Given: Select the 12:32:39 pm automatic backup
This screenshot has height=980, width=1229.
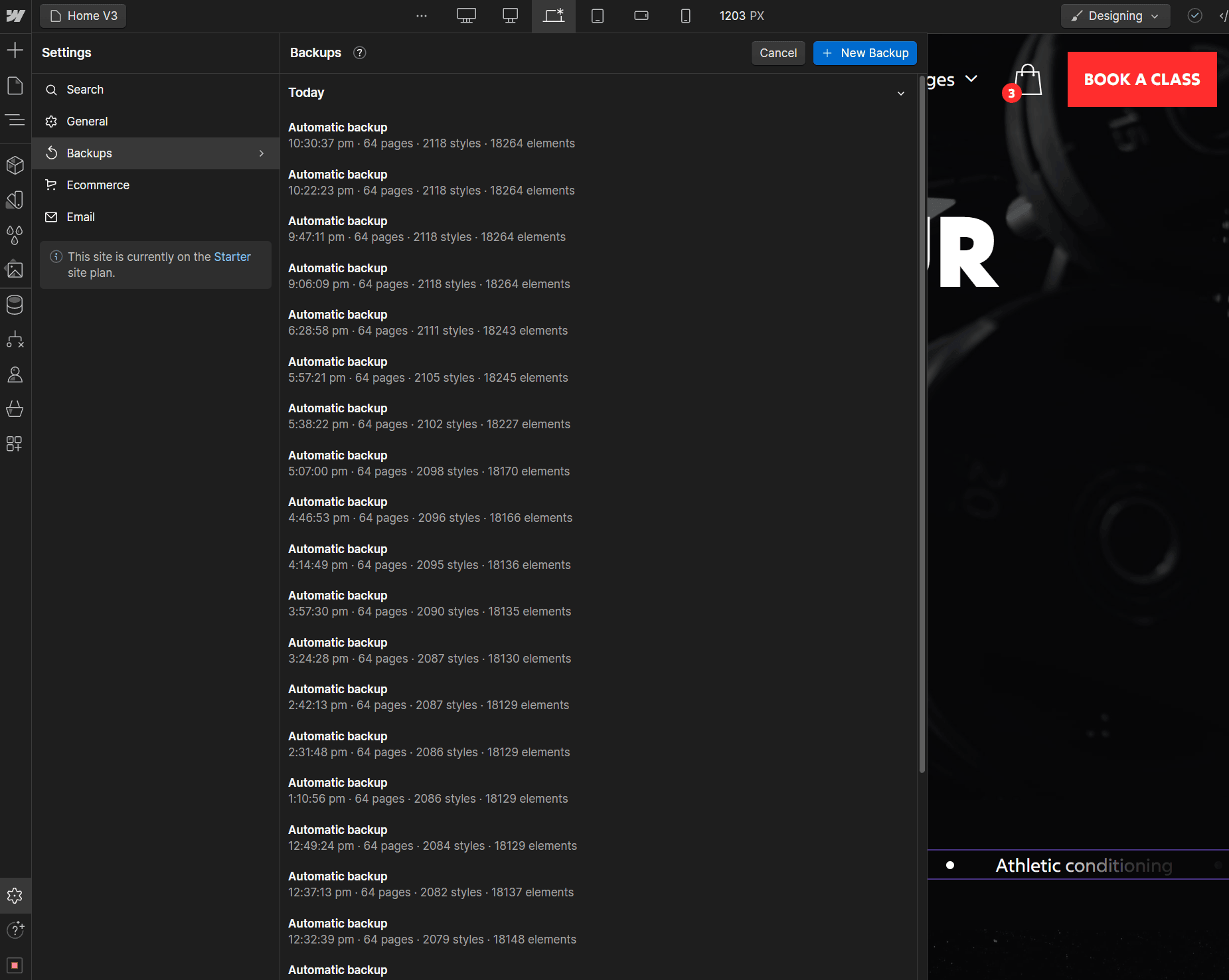Looking at the screenshot, I should tap(599, 932).
